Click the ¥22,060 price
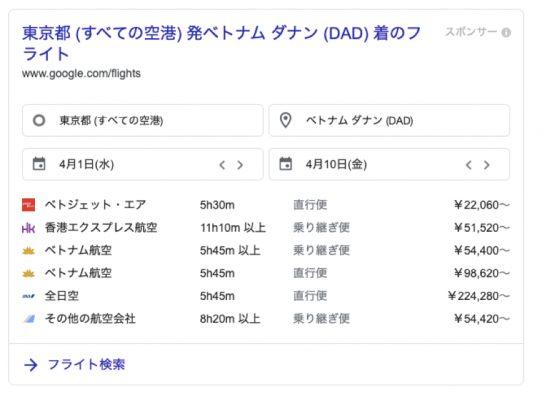Image resolution: width=542 pixels, height=400 pixels. (482, 205)
